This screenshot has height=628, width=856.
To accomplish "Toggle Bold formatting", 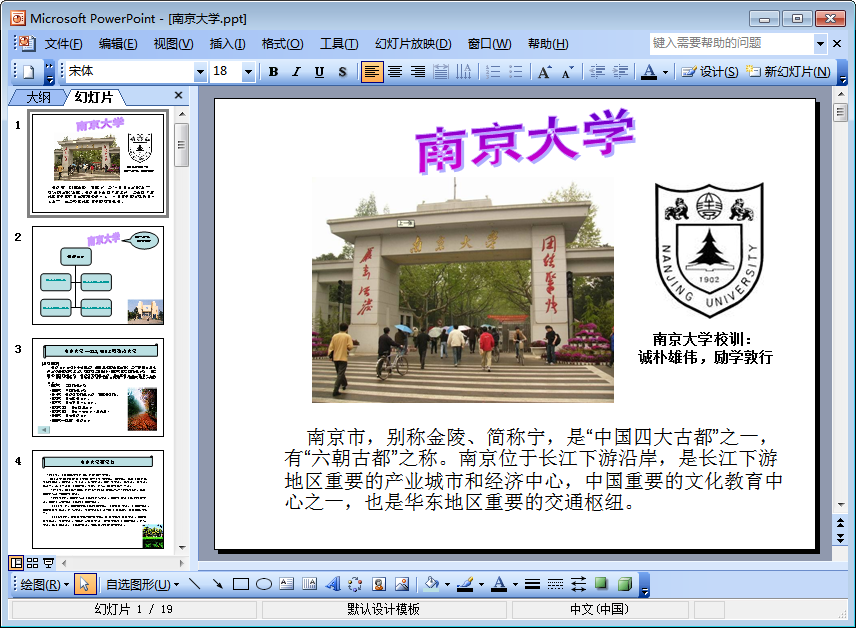I will pos(274,72).
